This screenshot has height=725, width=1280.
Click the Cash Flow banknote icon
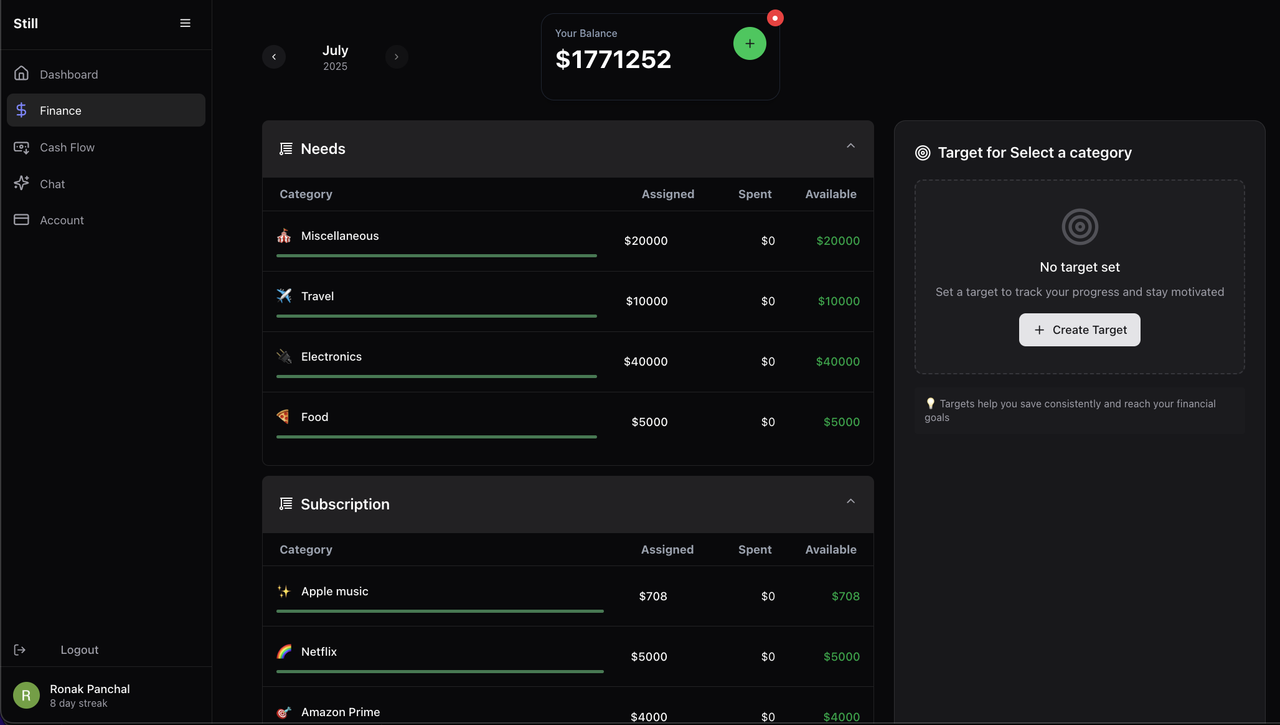(21, 147)
